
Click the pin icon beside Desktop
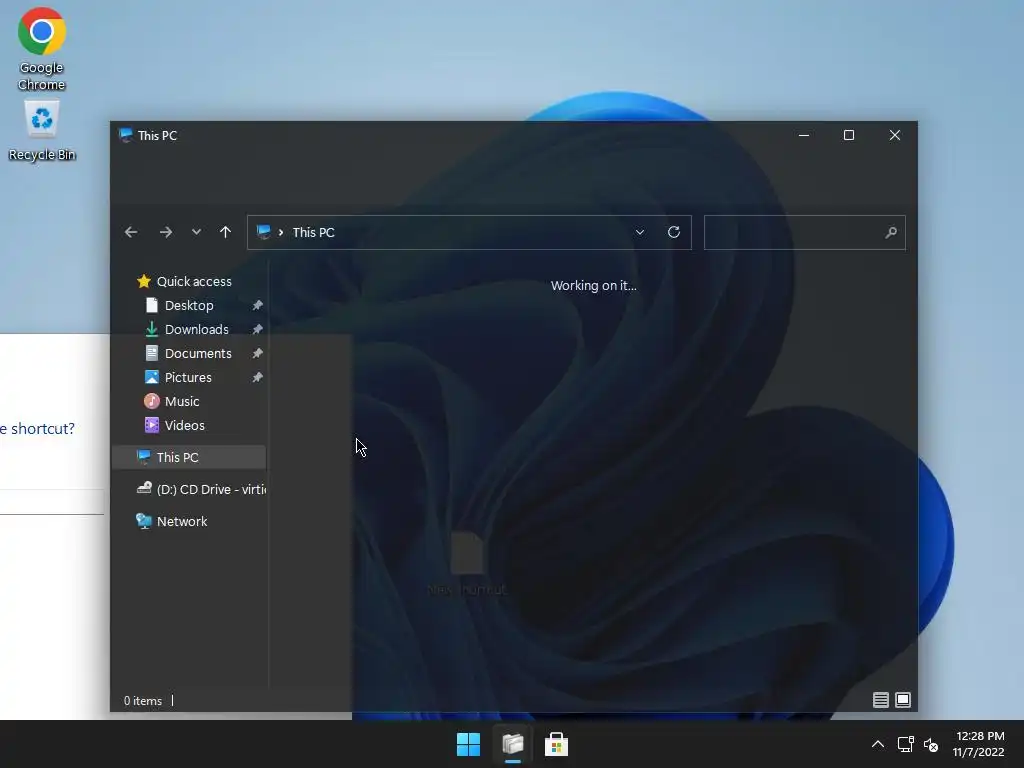click(x=257, y=306)
